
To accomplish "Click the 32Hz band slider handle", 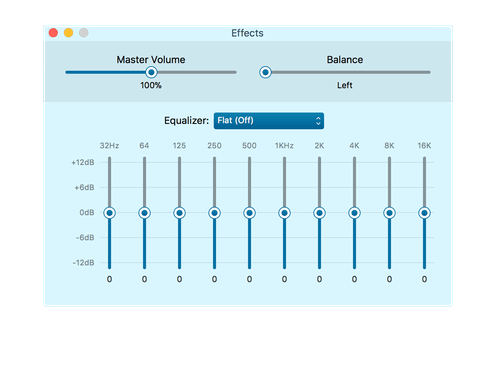I will (109, 213).
